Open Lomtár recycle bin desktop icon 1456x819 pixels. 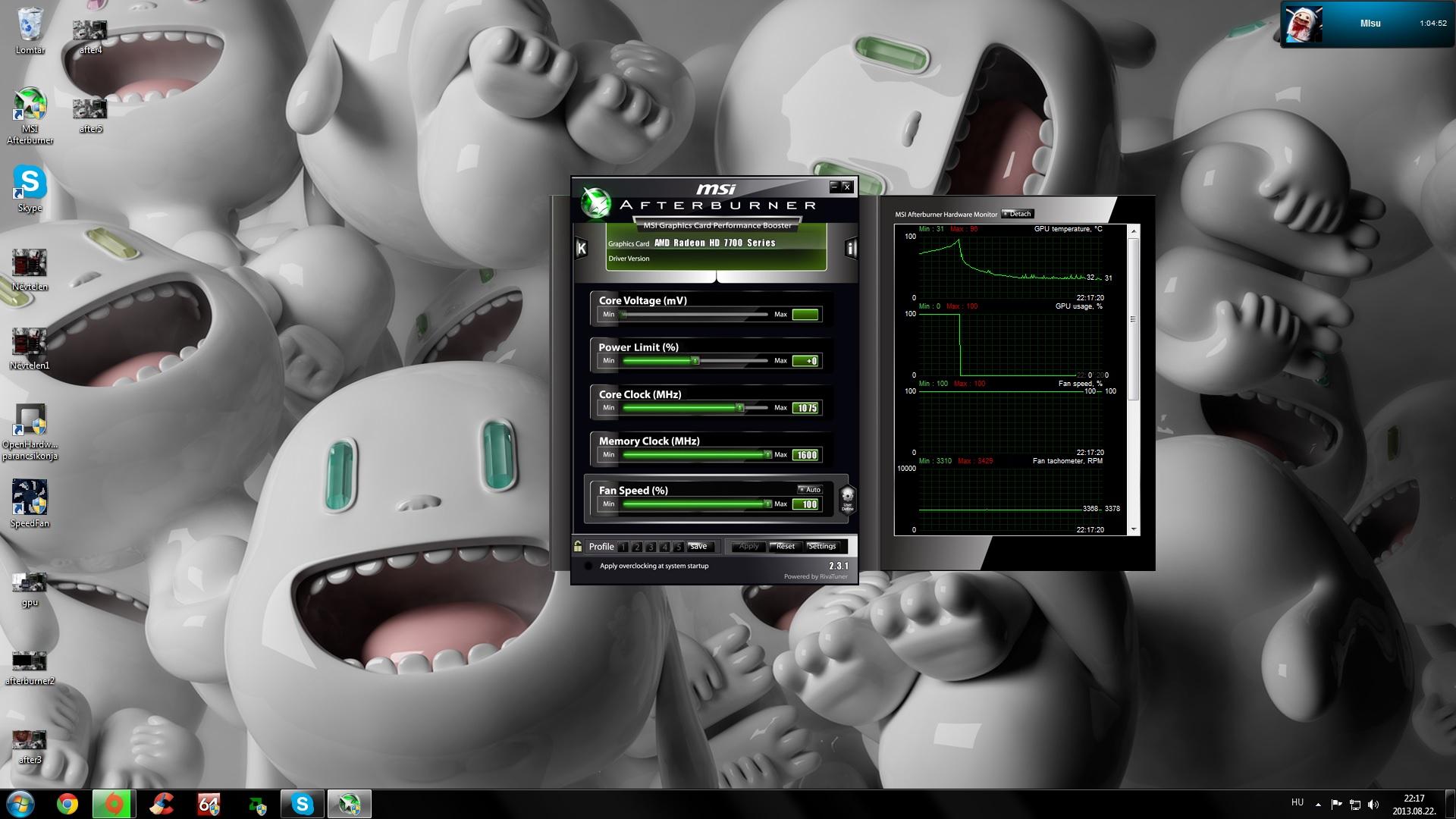(30, 31)
